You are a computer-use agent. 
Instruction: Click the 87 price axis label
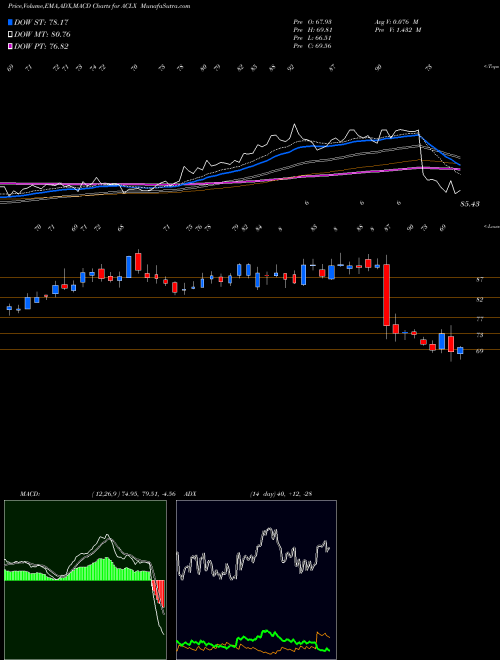[479, 279]
